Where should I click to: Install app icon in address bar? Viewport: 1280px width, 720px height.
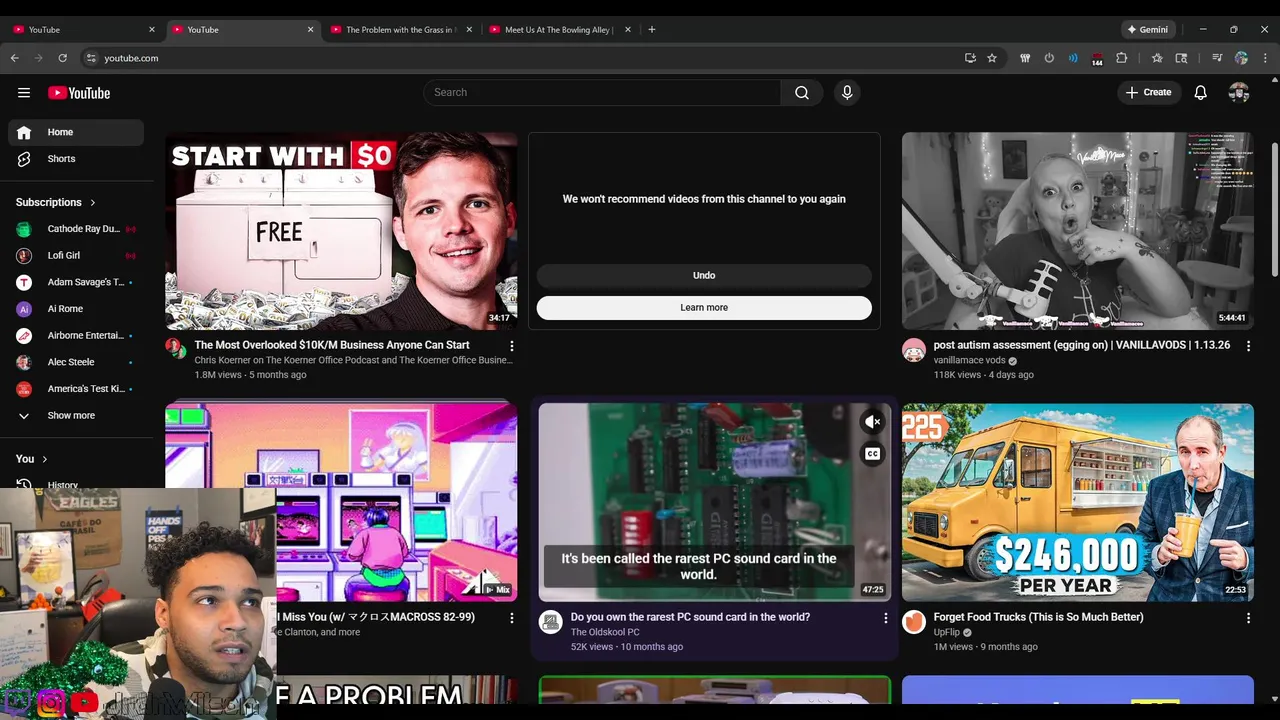coord(970,58)
